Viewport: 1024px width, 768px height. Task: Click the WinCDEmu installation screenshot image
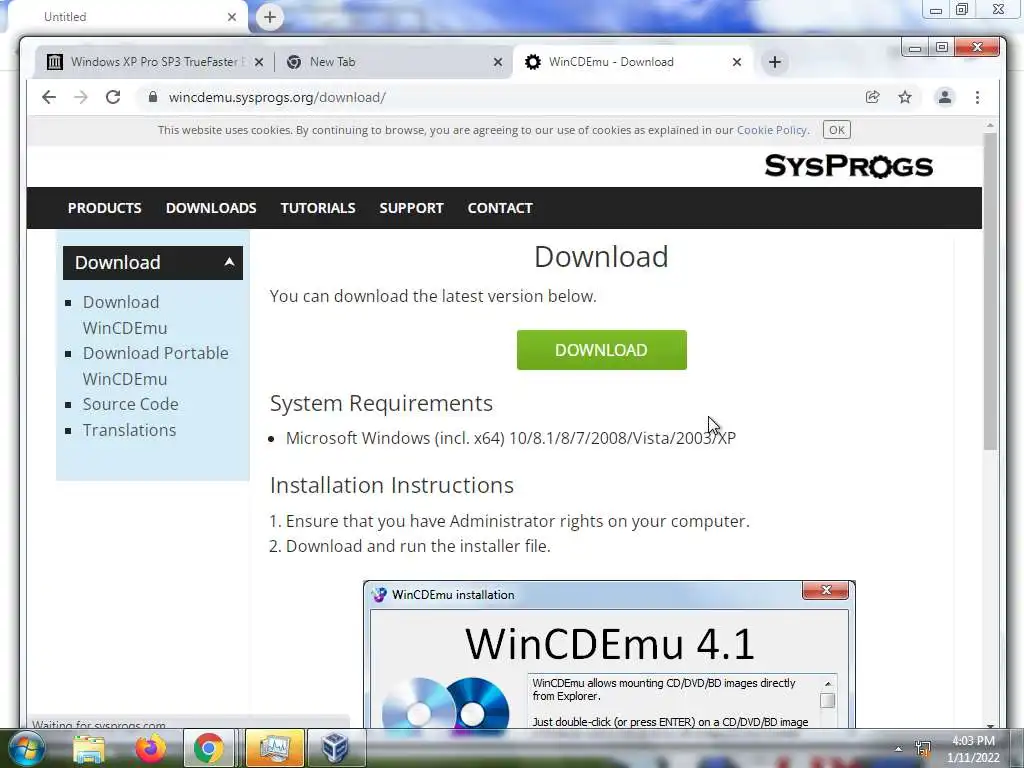(609, 654)
